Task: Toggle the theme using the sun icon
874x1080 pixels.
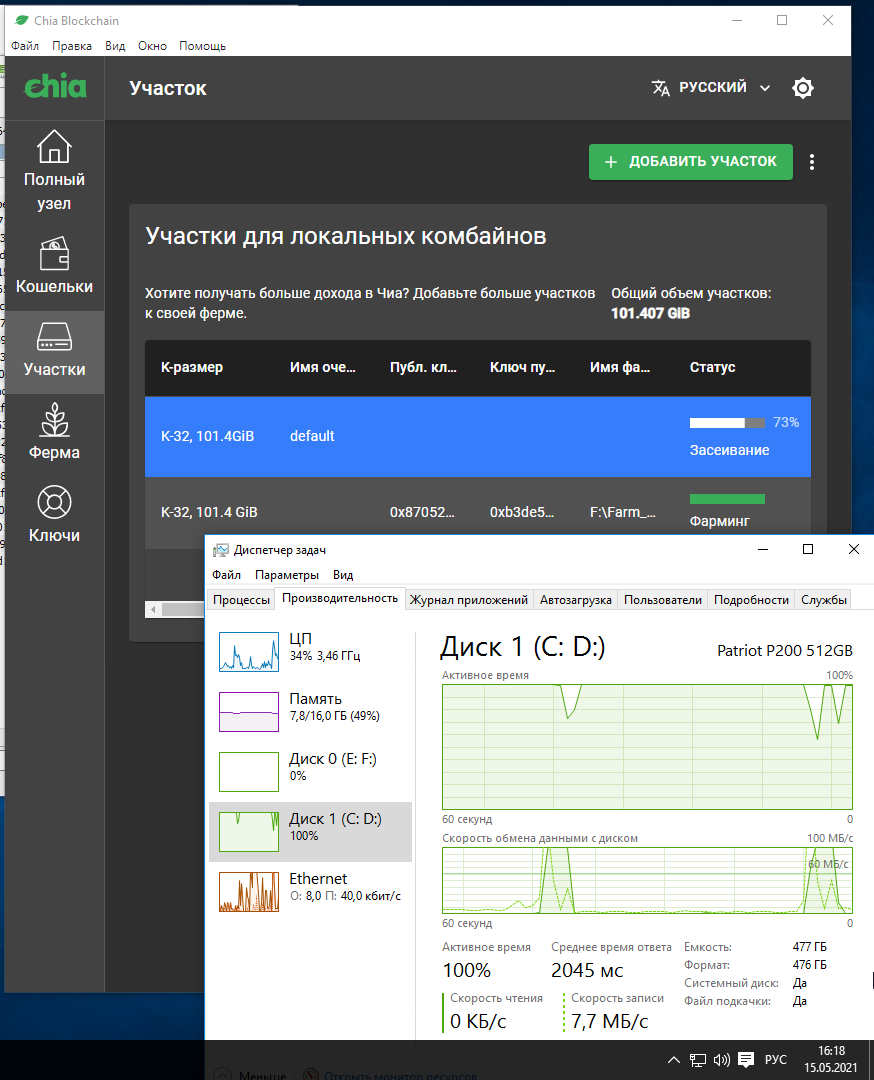Action: 802,88
